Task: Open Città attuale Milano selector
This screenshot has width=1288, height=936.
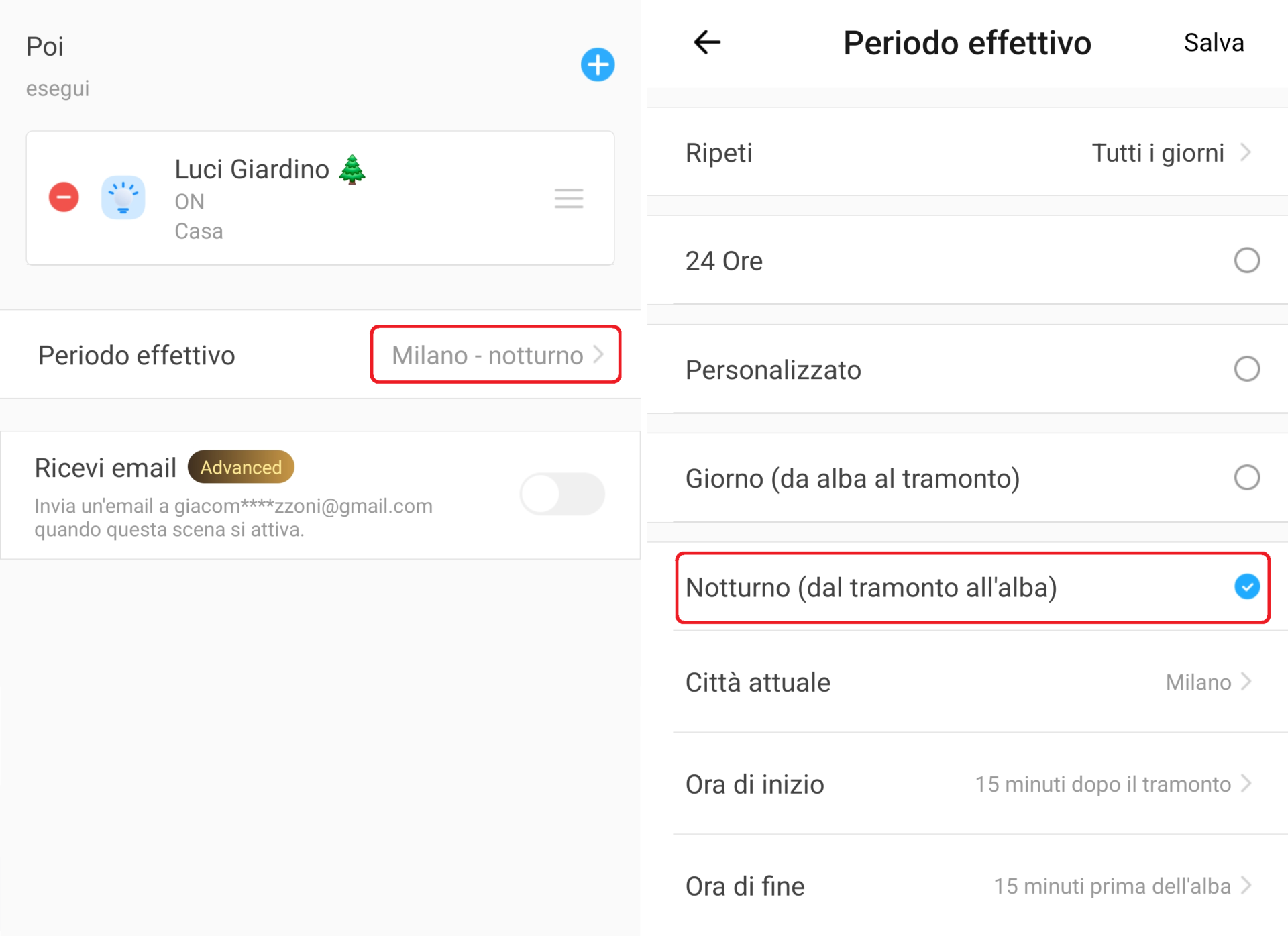Action: (x=1207, y=682)
